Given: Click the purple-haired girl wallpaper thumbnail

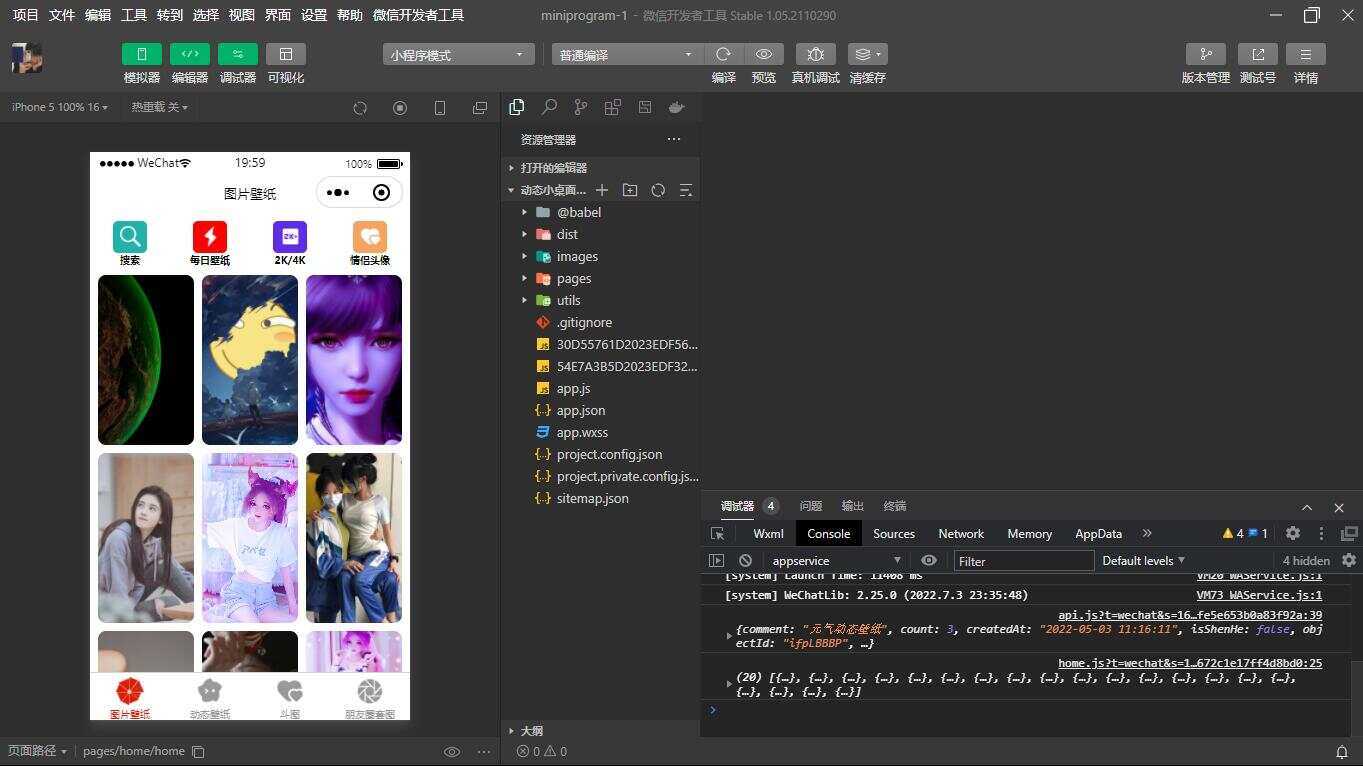Looking at the screenshot, I should pyautogui.click(x=353, y=360).
